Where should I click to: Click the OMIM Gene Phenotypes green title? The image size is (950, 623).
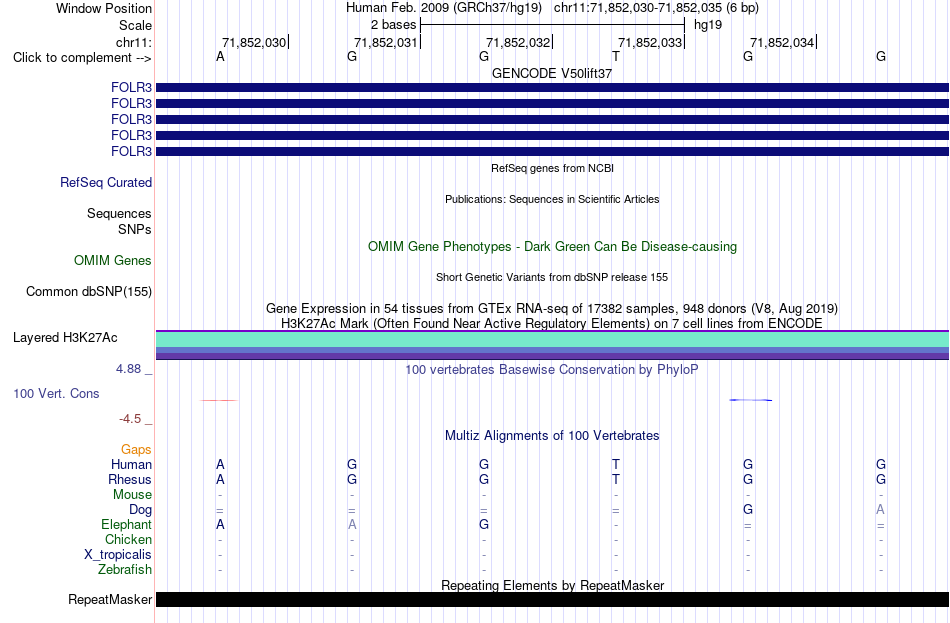click(553, 247)
